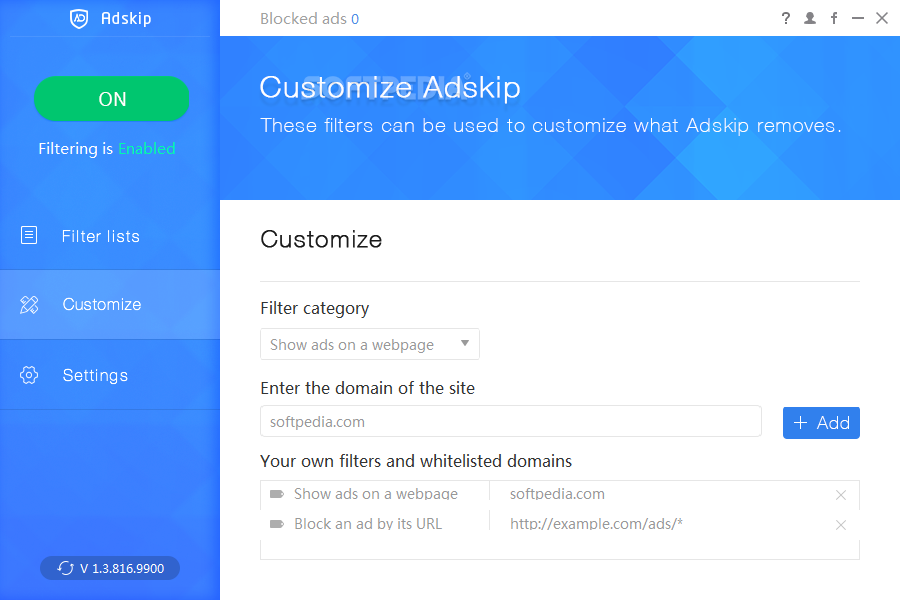
Task: Toggle the green ON filtering button
Action: 111,99
